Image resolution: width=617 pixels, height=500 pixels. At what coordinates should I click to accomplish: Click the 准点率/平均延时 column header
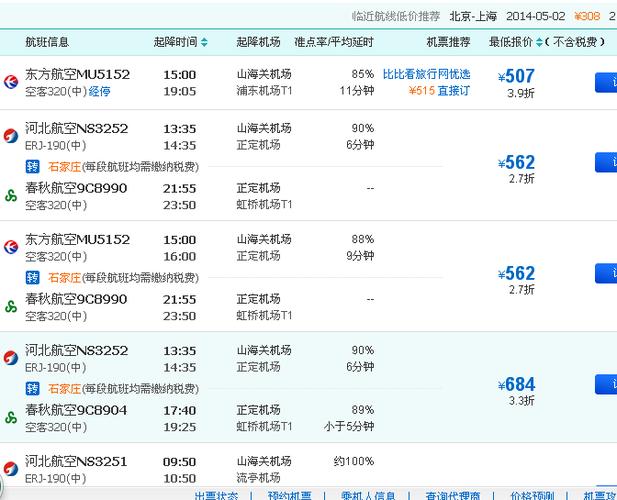coord(334,42)
